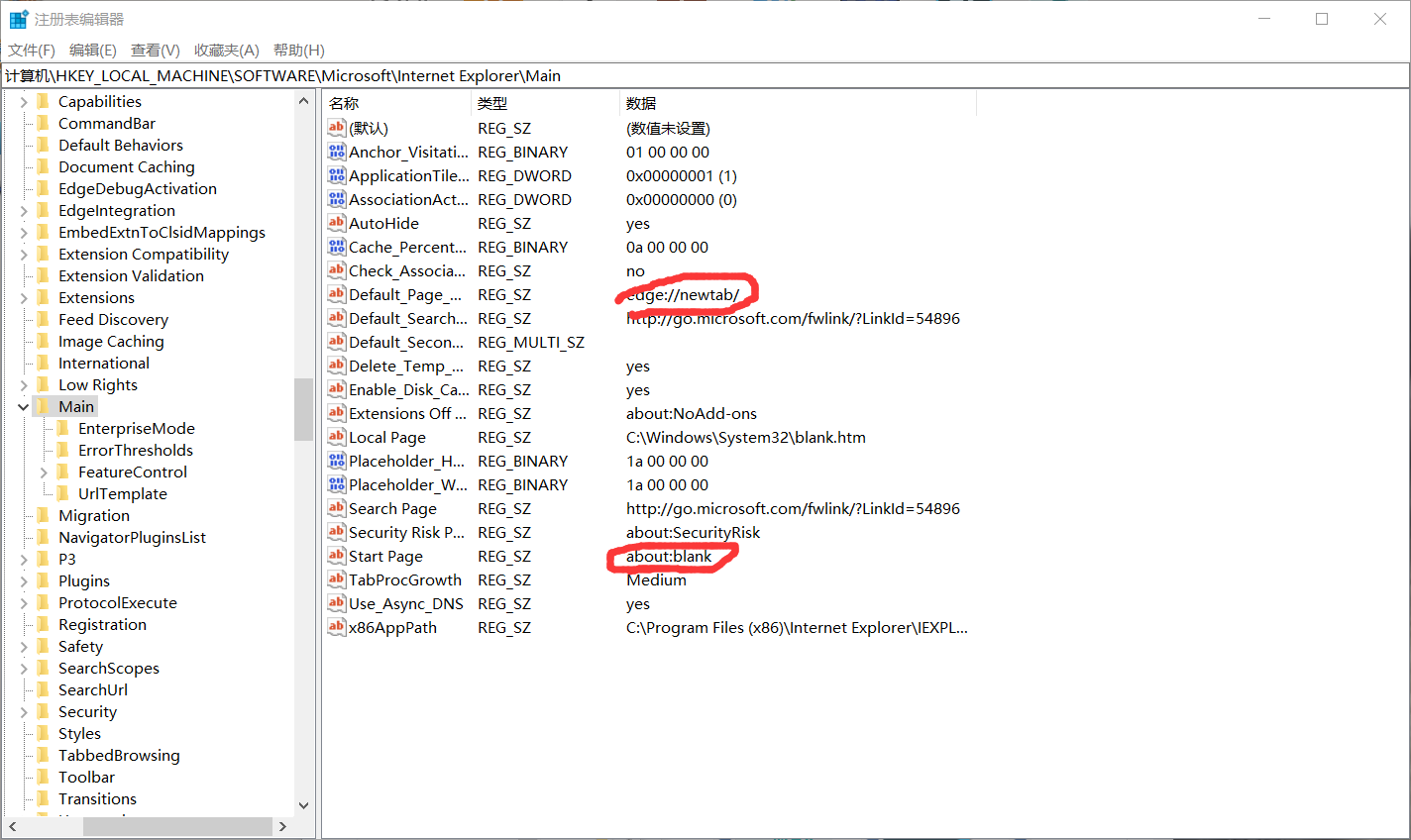Screen dimensions: 1411x840
Task: Select the Check_Associa string icon
Action: pyautogui.click(x=337, y=270)
